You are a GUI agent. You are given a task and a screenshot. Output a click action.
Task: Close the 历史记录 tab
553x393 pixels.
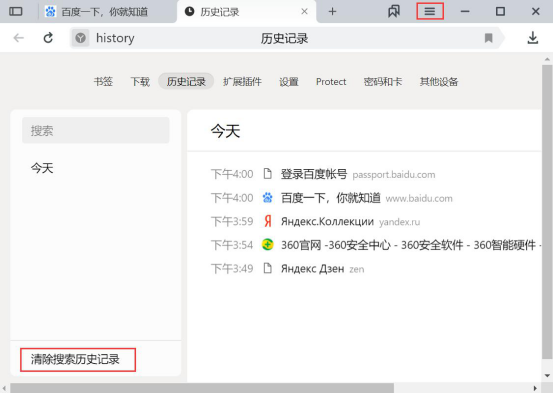[x=304, y=12]
